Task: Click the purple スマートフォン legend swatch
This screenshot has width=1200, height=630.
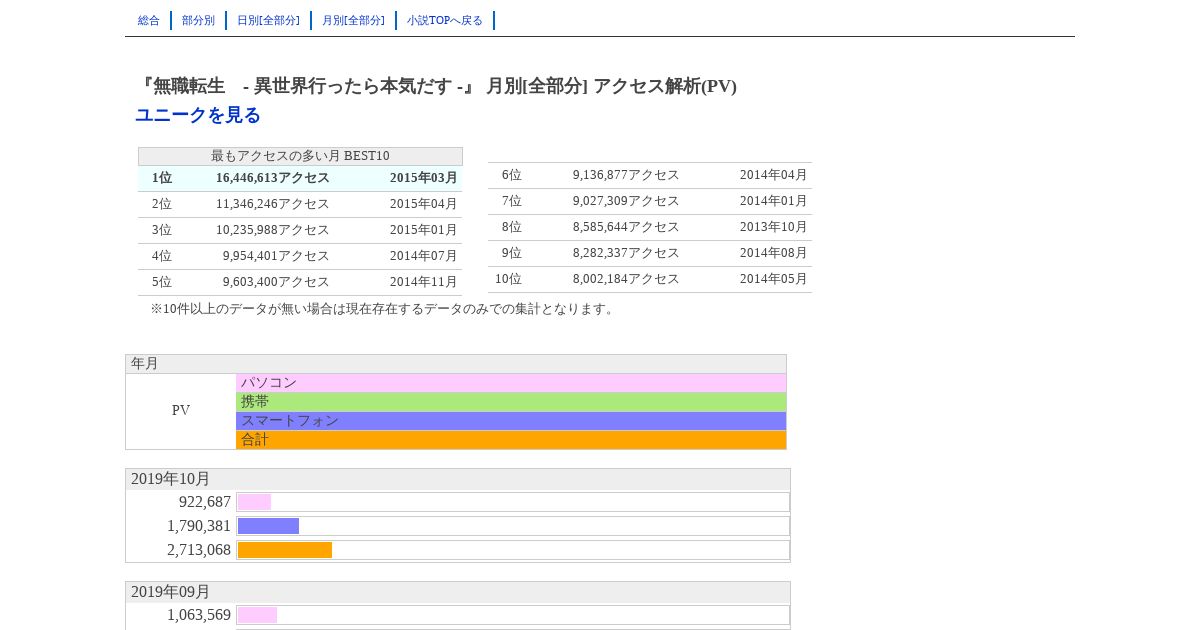Action: 511,421
